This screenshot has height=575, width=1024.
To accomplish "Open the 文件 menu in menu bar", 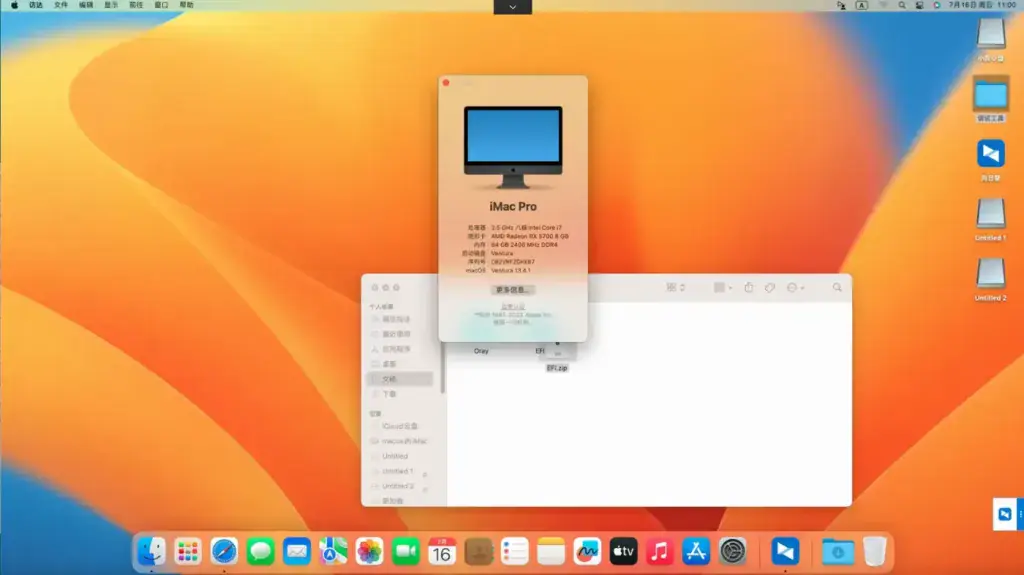I will (61, 5).
